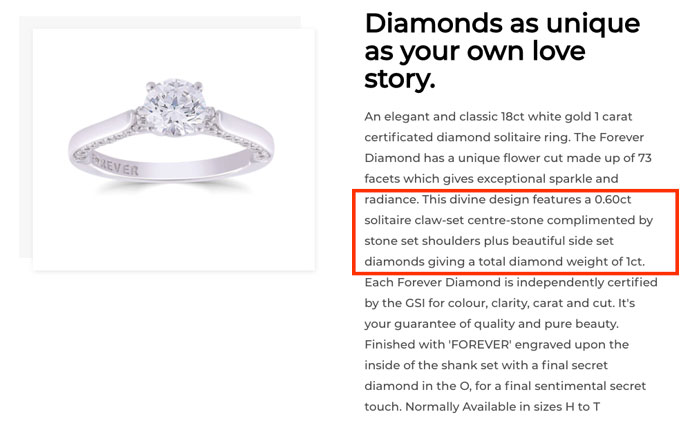Image resolution: width=700 pixels, height=429 pixels.
Task: Click the heading line 'as your own love'
Action: [x=475, y=51]
